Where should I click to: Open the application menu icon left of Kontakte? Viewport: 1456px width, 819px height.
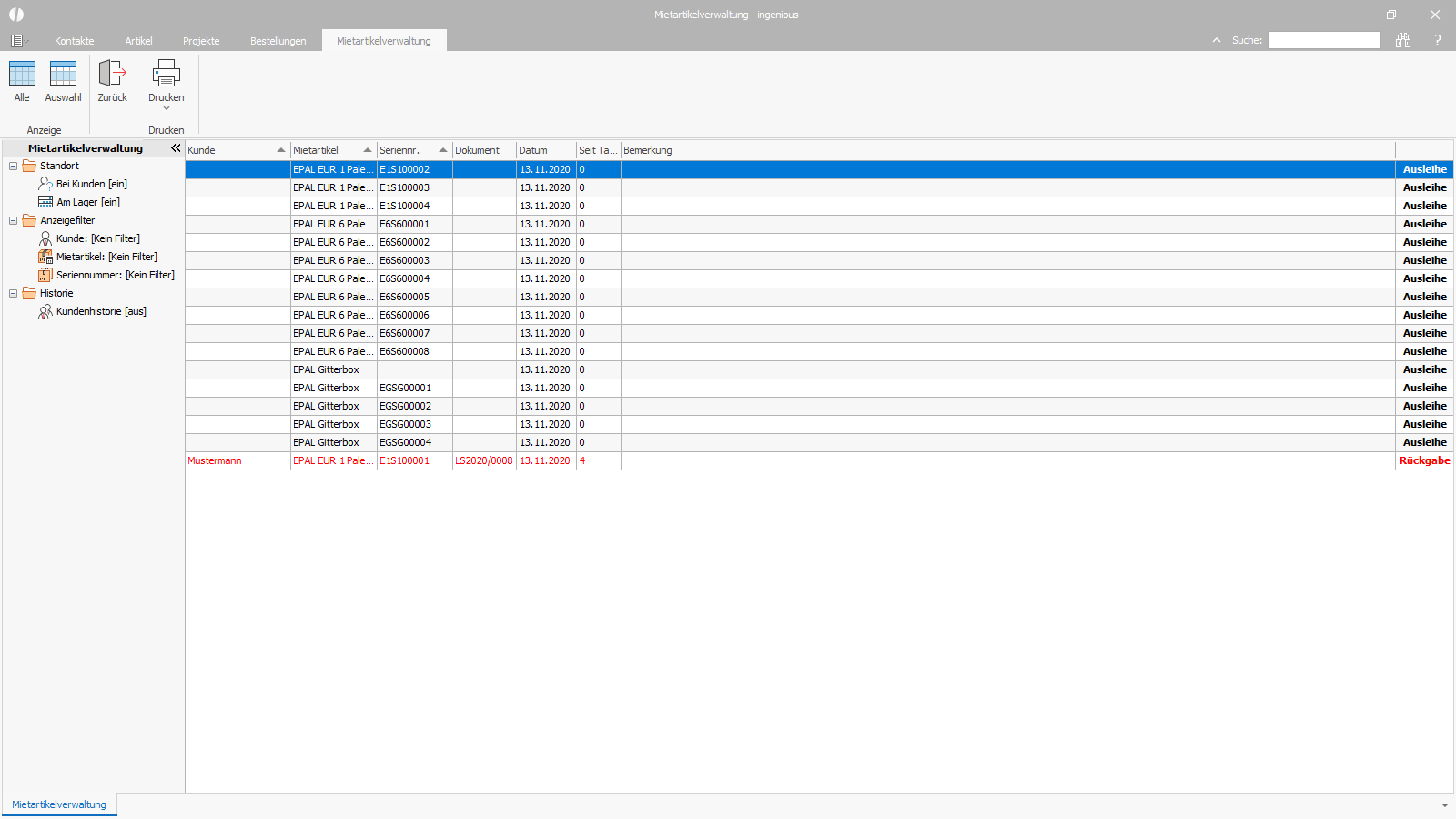click(17, 41)
